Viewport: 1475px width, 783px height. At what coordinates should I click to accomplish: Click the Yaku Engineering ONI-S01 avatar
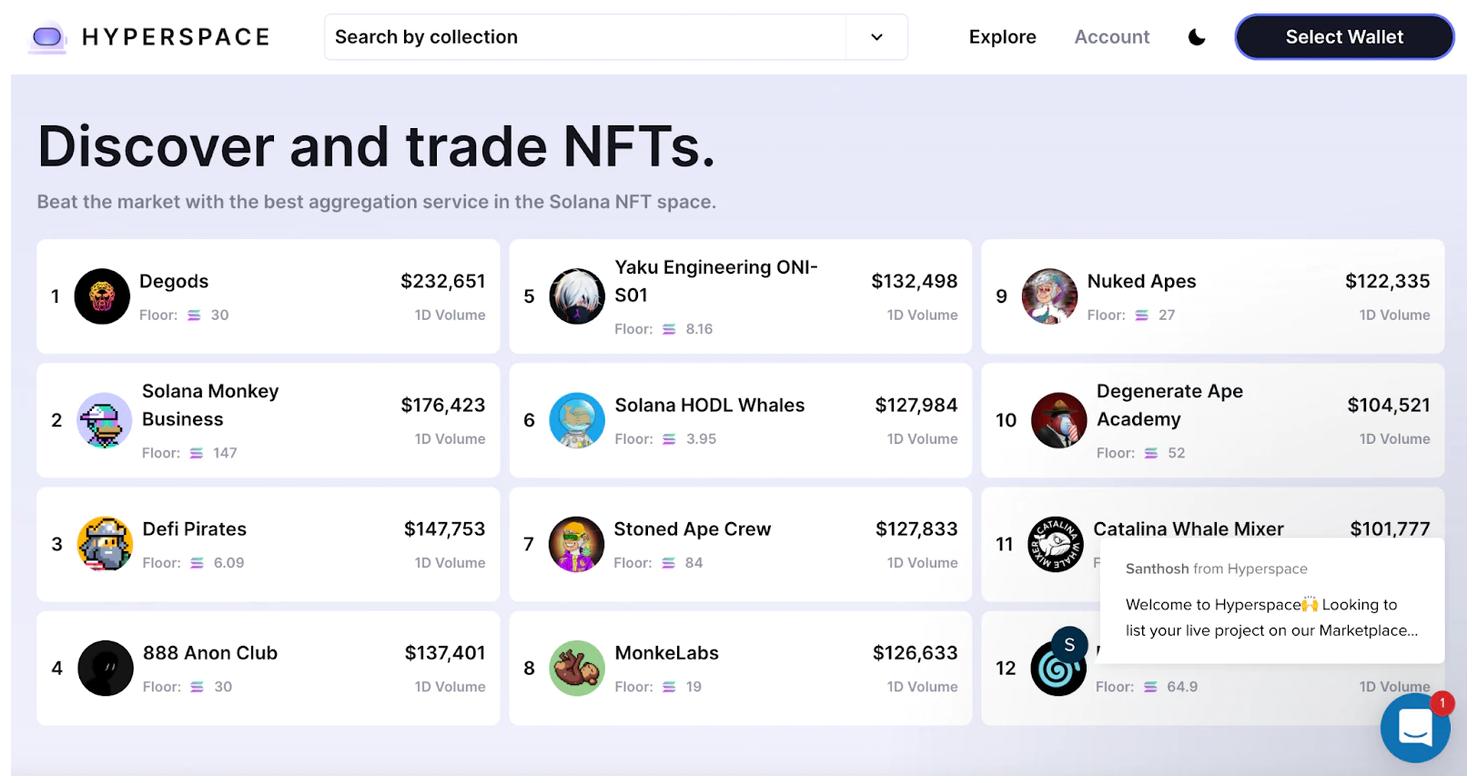point(577,296)
